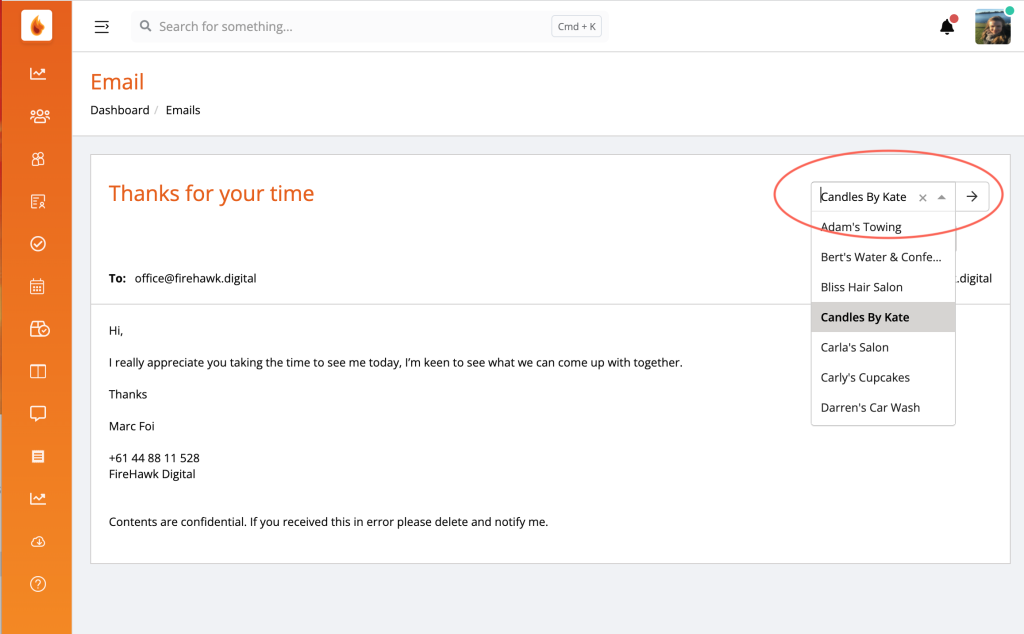This screenshot has height=634, width=1024.
Task: Open the chat bubble icon in sidebar
Action: (38, 413)
